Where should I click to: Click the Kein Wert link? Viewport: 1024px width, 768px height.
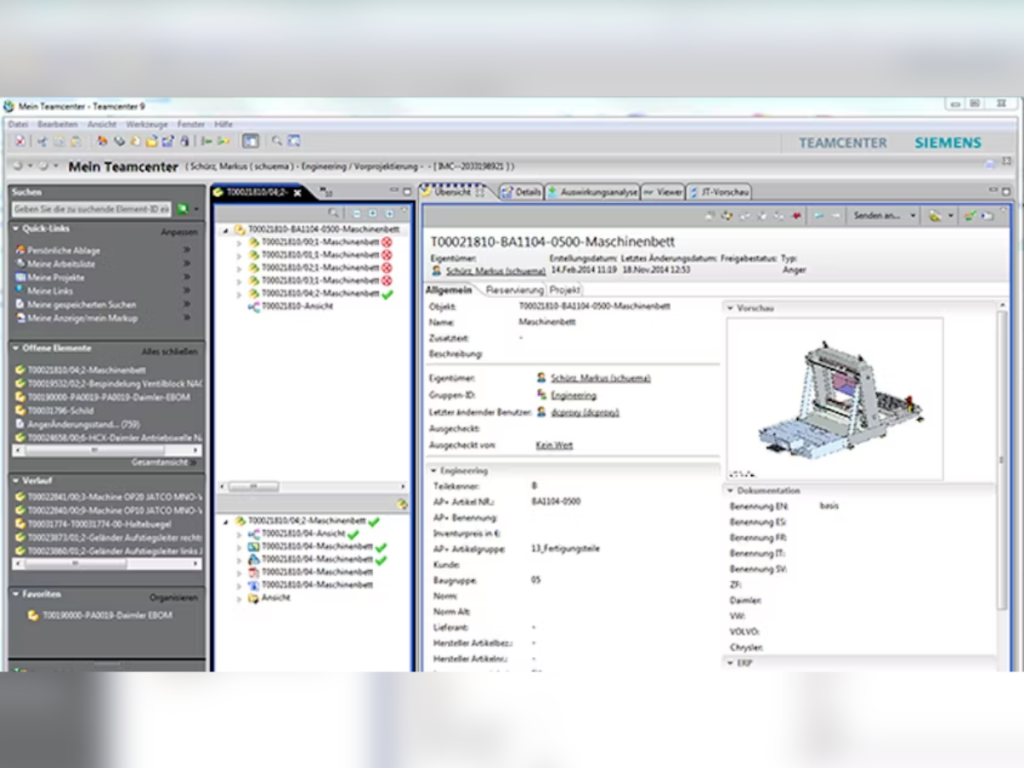point(554,445)
